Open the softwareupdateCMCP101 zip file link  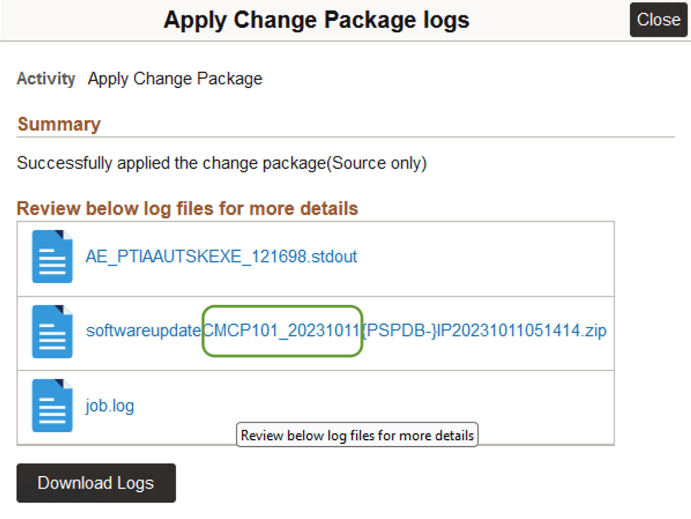click(346, 330)
